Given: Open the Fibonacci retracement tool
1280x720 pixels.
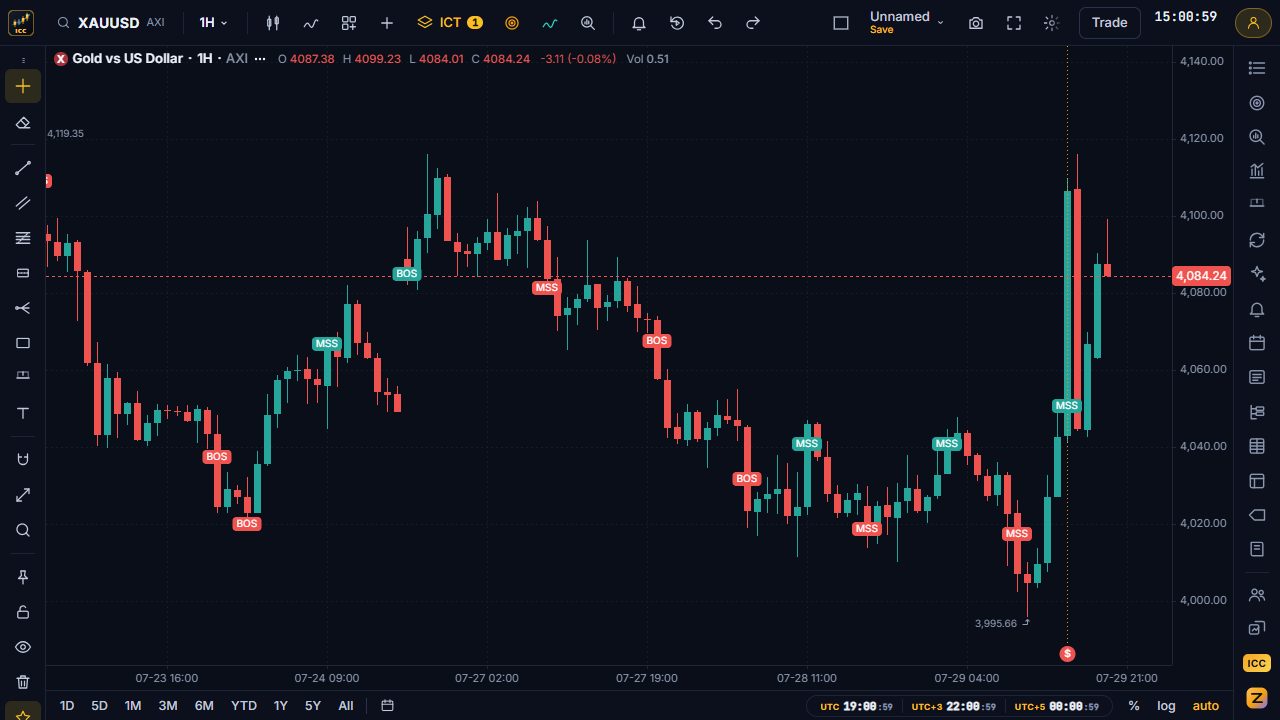Looking at the screenshot, I should click(x=23, y=238).
